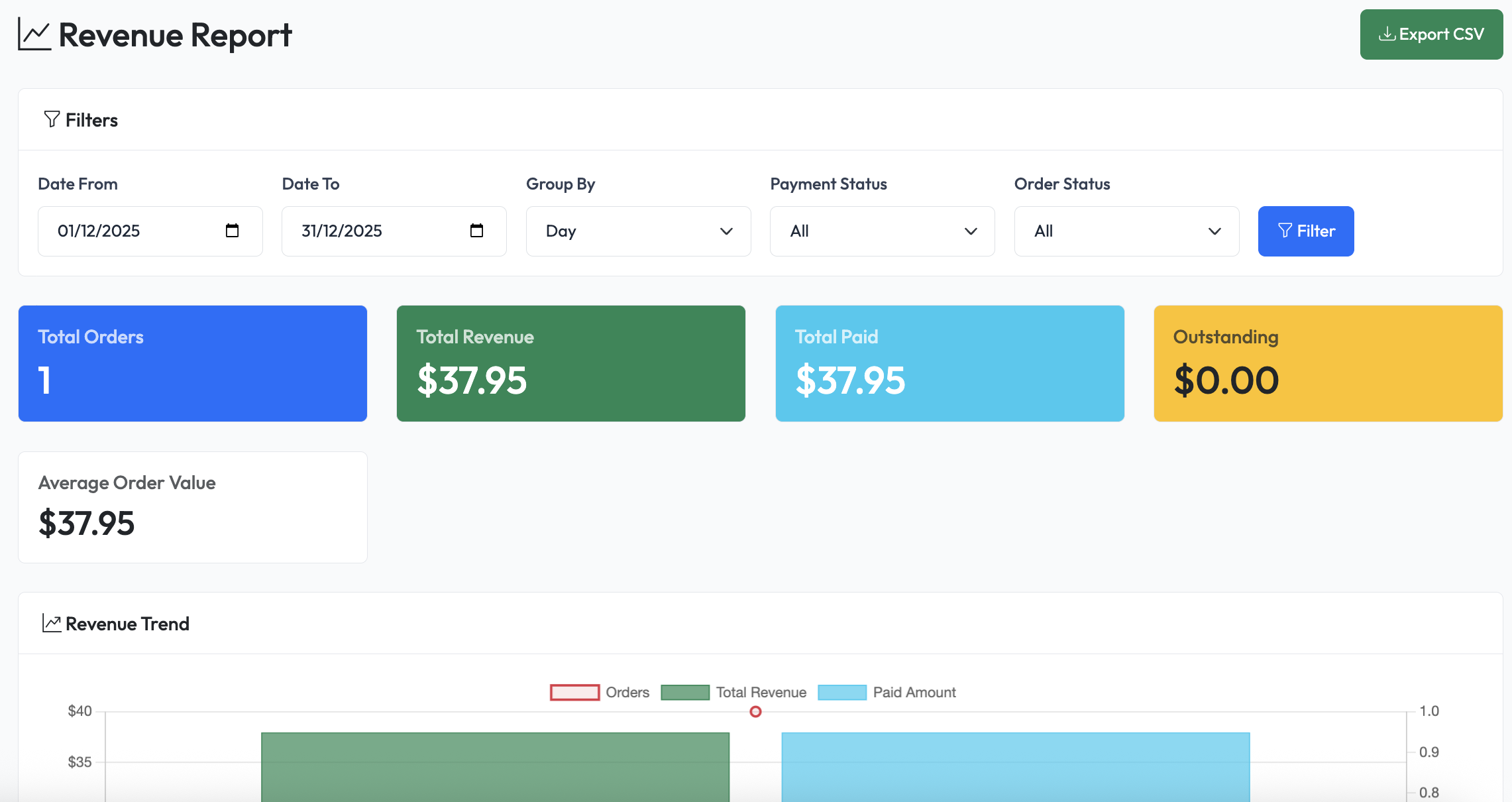Open the Date To calendar picker icon
This screenshot has width=1512, height=802.
click(476, 231)
